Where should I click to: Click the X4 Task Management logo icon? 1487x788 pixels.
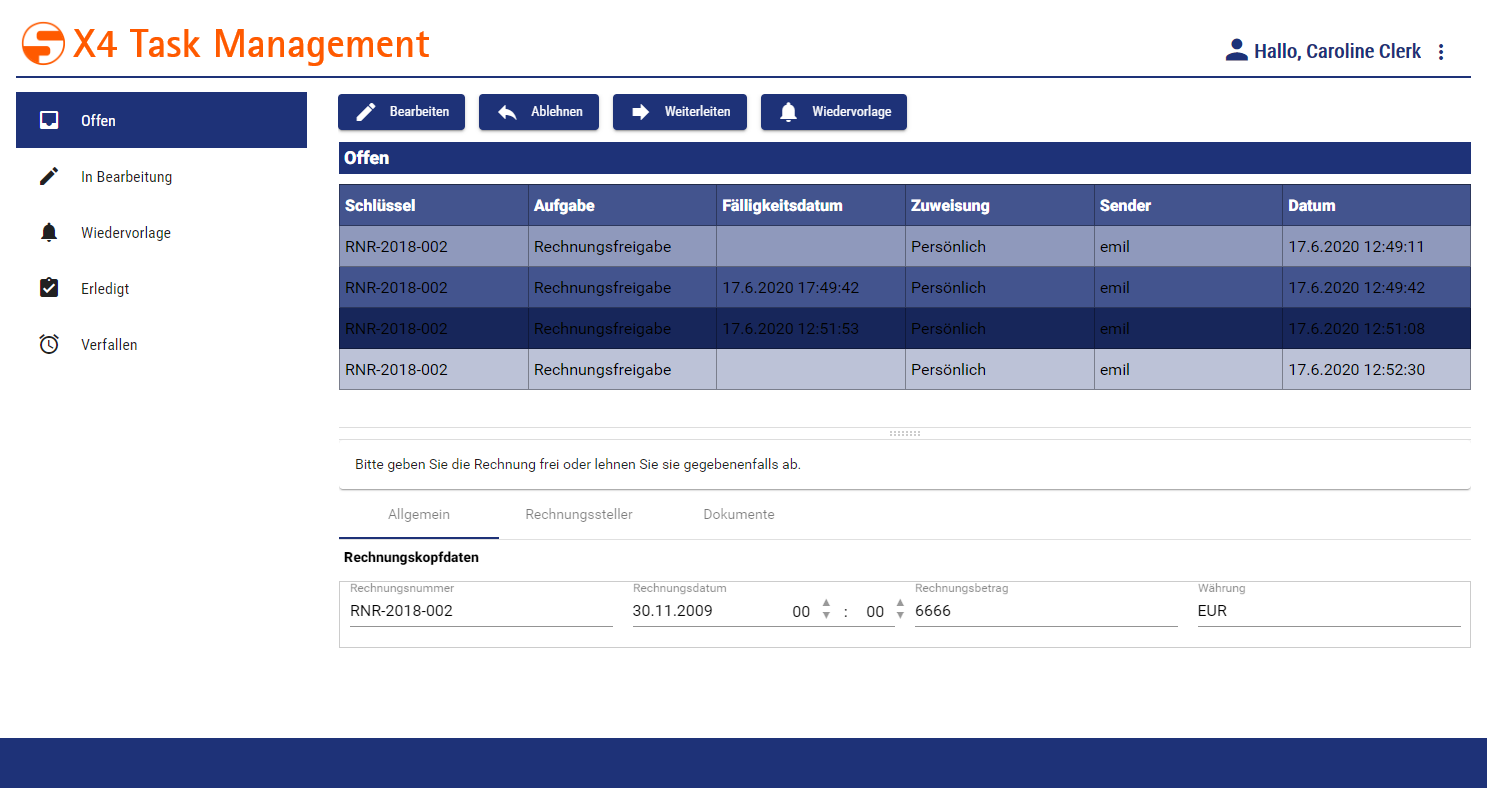click(x=43, y=45)
